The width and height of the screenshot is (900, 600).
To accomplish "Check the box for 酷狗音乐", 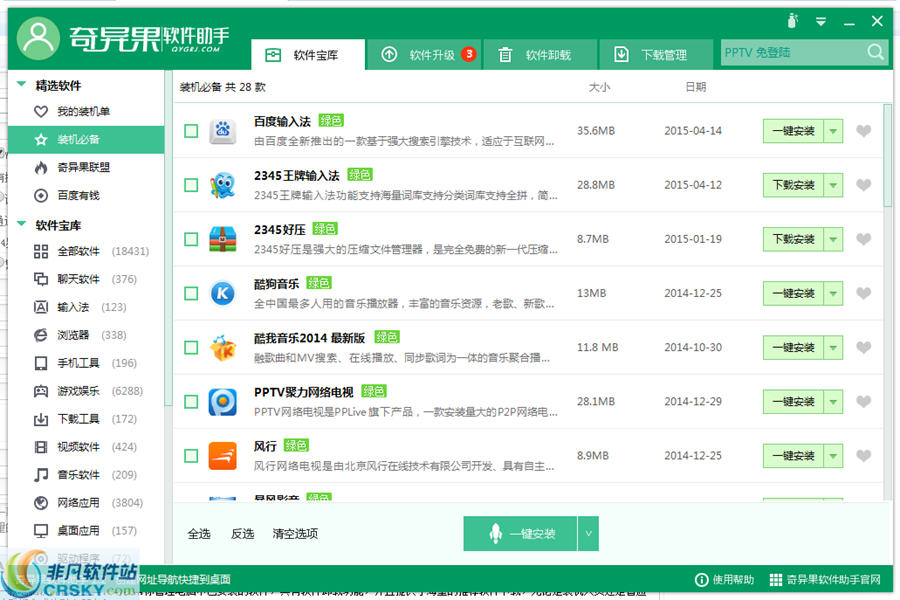I will coord(191,293).
